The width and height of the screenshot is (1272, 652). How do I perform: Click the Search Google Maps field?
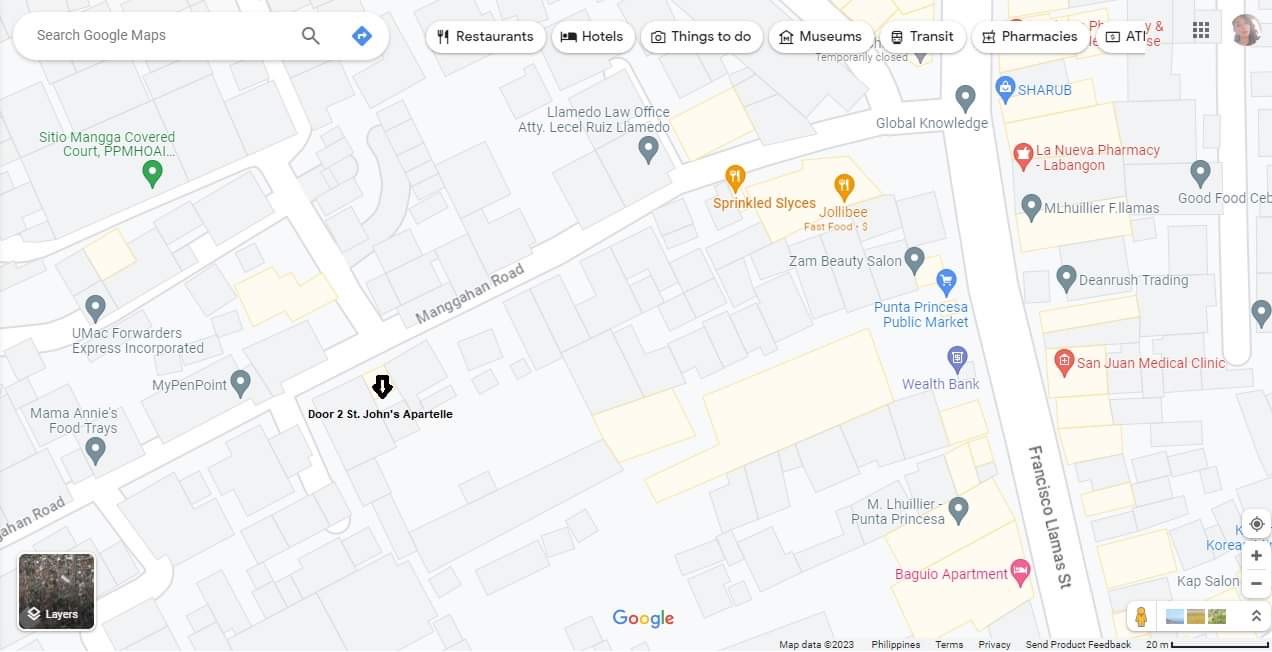tap(160, 35)
